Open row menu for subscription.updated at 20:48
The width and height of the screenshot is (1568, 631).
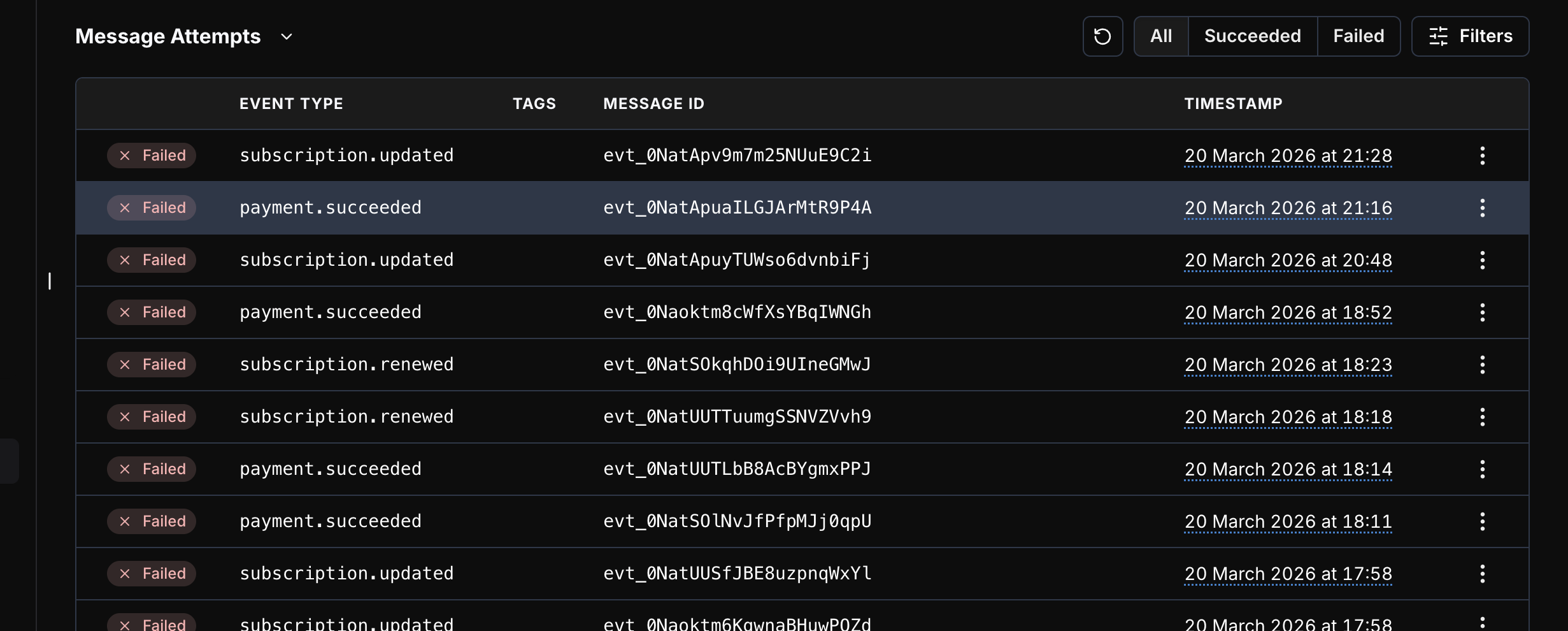click(x=1483, y=259)
